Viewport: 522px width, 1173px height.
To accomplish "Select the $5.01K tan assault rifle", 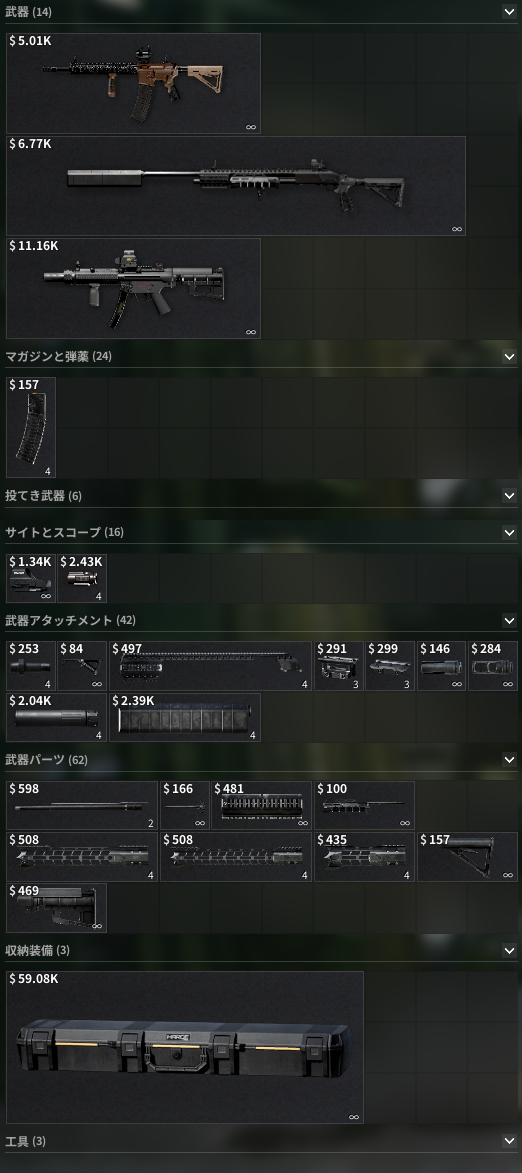I will click(133, 83).
